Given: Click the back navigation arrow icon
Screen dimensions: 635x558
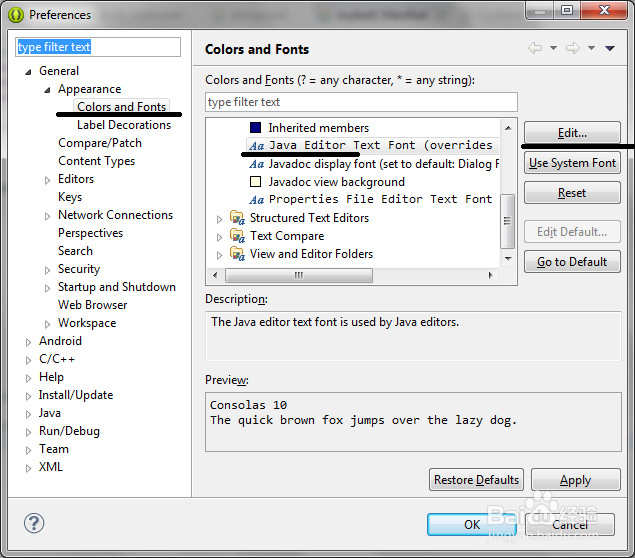Looking at the screenshot, I should (x=535, y=48).
